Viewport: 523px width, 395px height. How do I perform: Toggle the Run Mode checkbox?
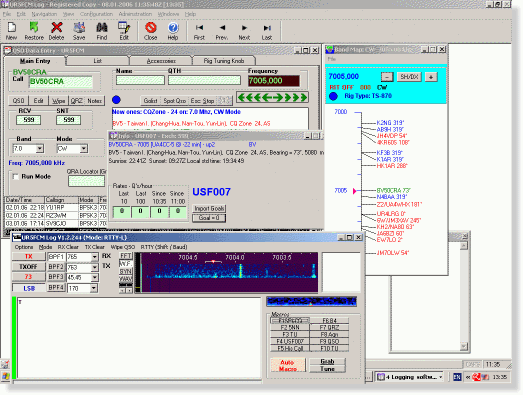point(15,176)
